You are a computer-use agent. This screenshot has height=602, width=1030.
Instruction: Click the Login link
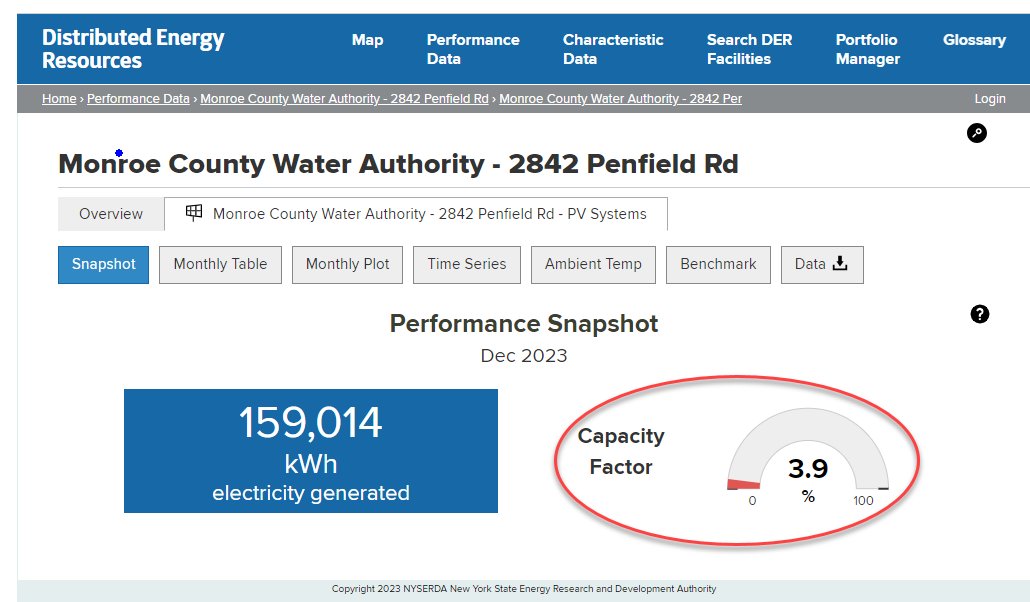tap(989, 99)
